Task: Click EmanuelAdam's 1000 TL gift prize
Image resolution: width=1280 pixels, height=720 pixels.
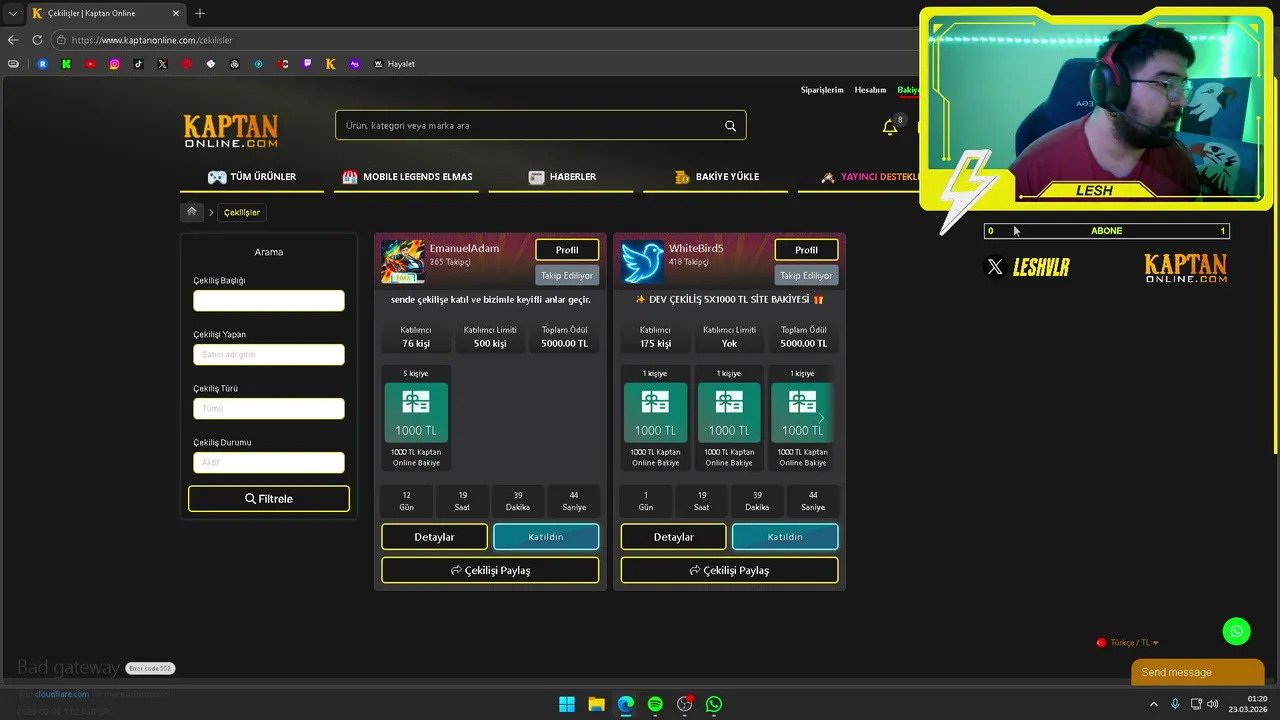Action: (x=416, y=412)
